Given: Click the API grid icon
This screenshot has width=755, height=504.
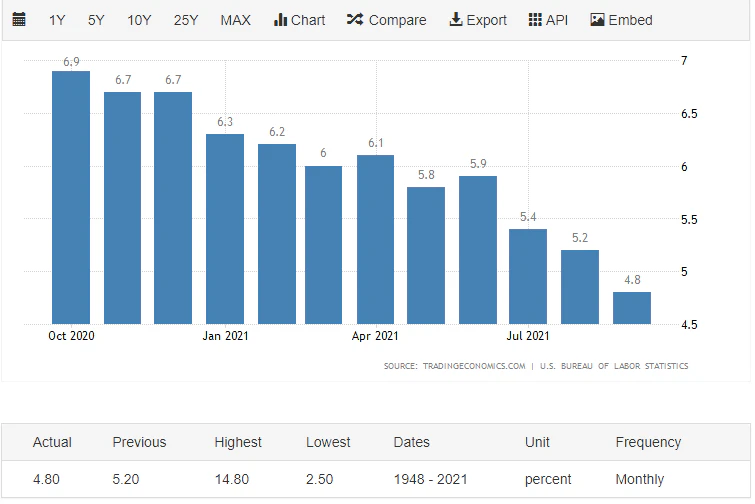Looking at the screenshot, I should pyautogui.click(x=535, y=20).
